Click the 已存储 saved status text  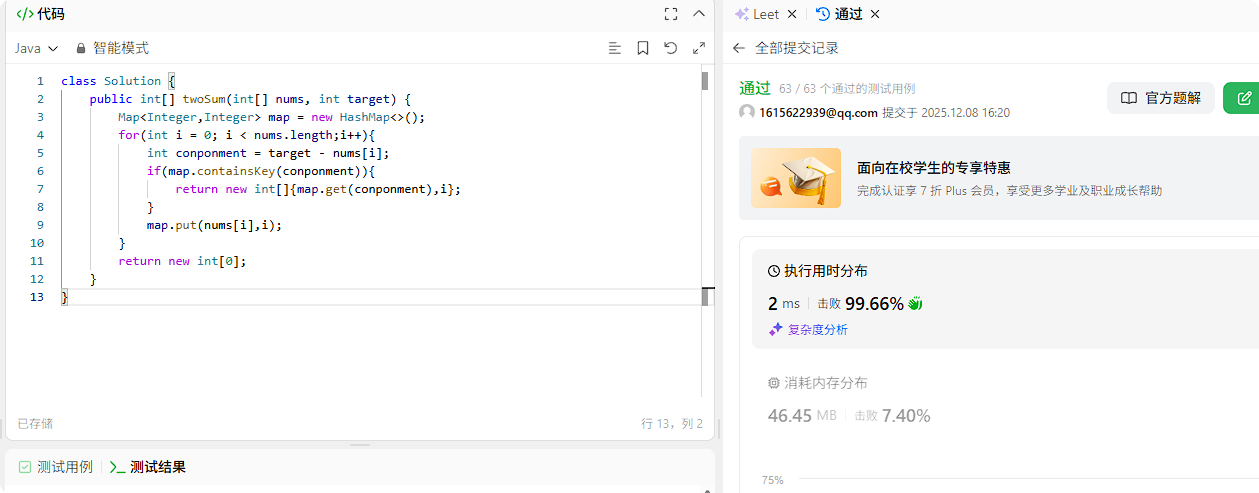pos(35,424)
